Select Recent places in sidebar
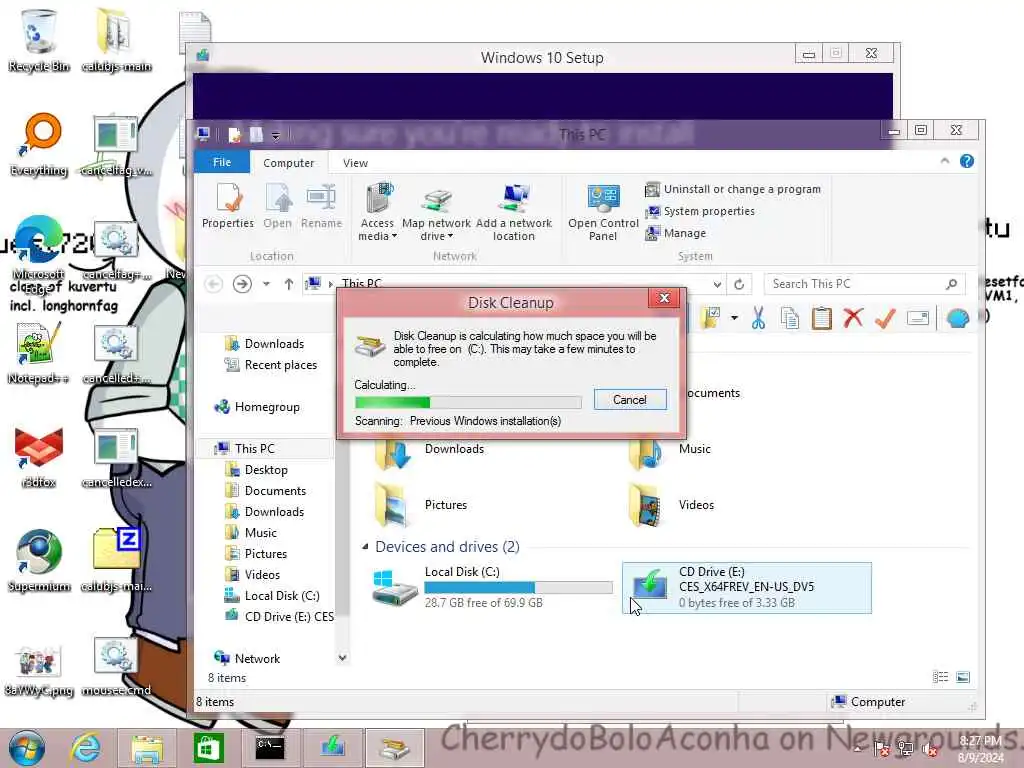1024x768 pixels. pos(271,365)
